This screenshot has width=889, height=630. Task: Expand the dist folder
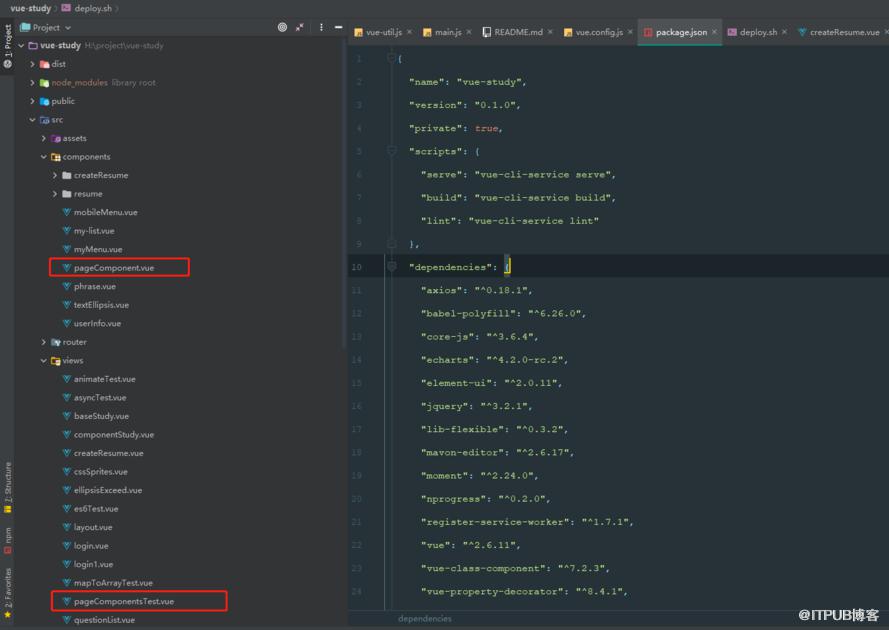[x=32, y=64]
